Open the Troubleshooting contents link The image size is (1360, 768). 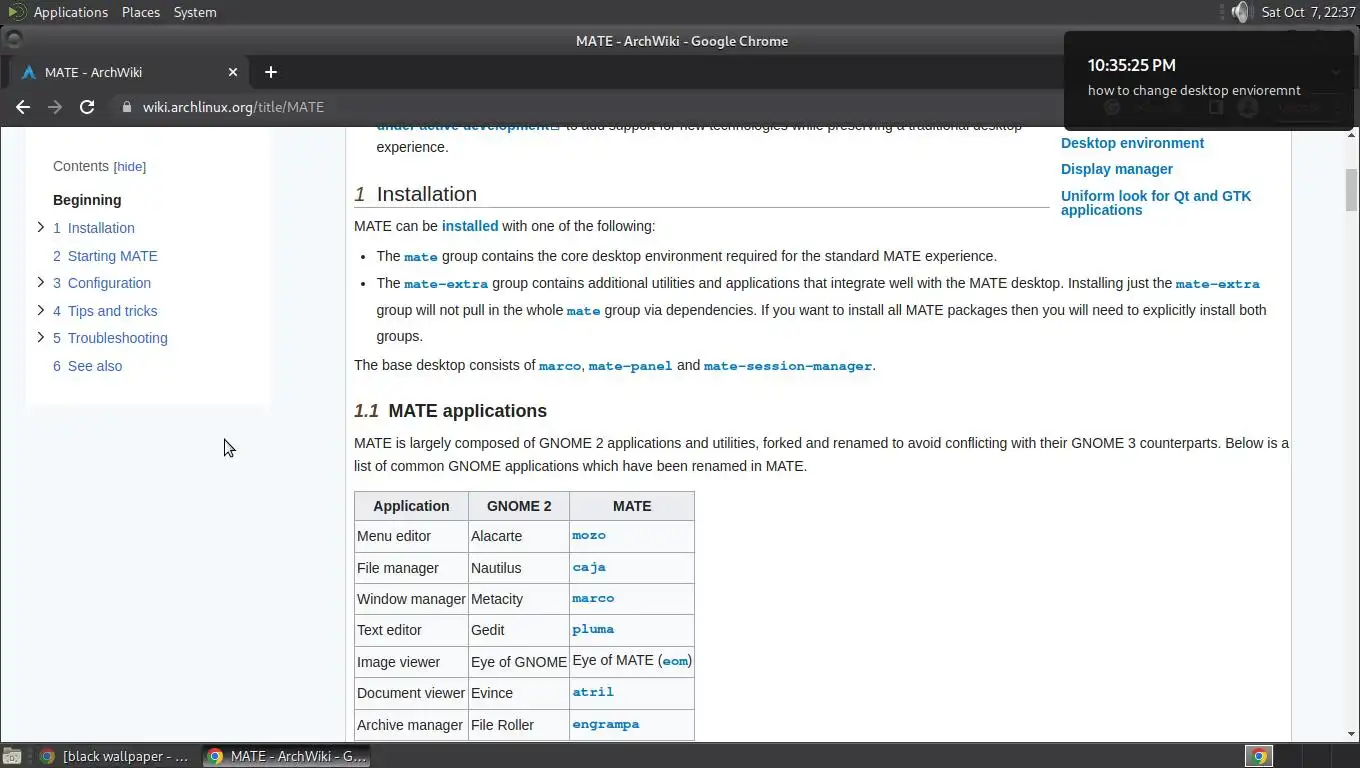pyautogui.click(x=110, y=338)
